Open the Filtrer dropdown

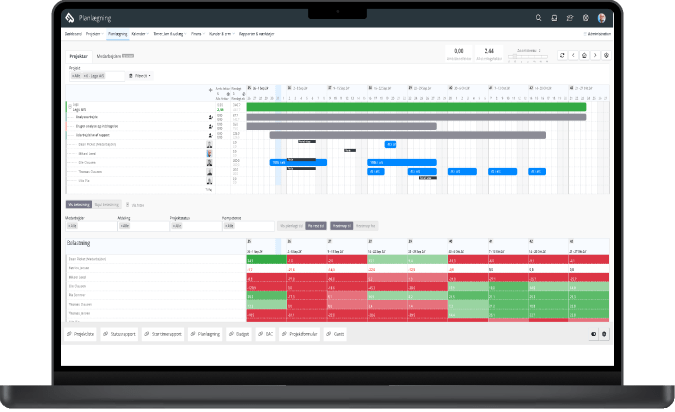144,75
